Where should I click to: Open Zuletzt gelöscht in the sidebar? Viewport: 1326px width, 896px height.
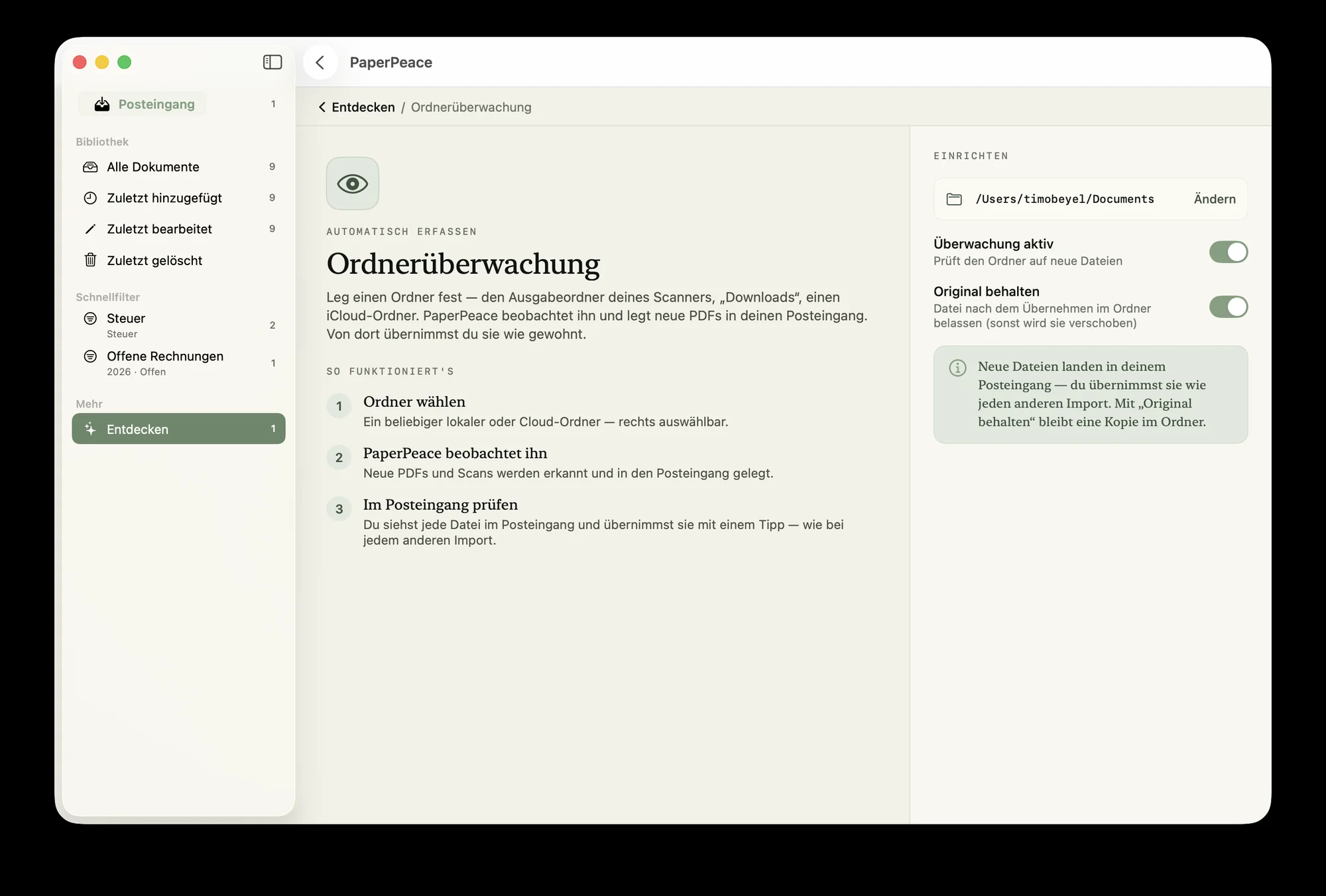click(178, 260)
